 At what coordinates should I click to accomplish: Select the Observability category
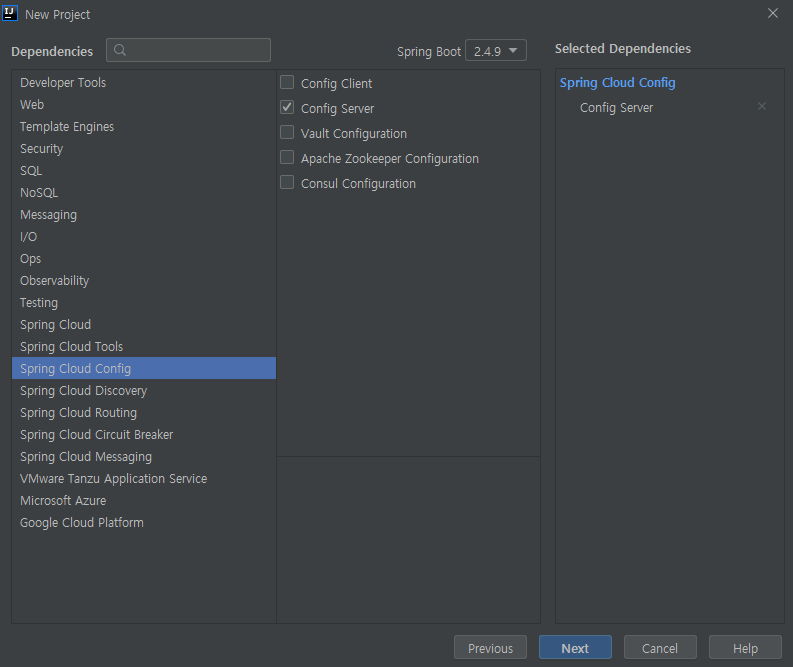[144, 281]
